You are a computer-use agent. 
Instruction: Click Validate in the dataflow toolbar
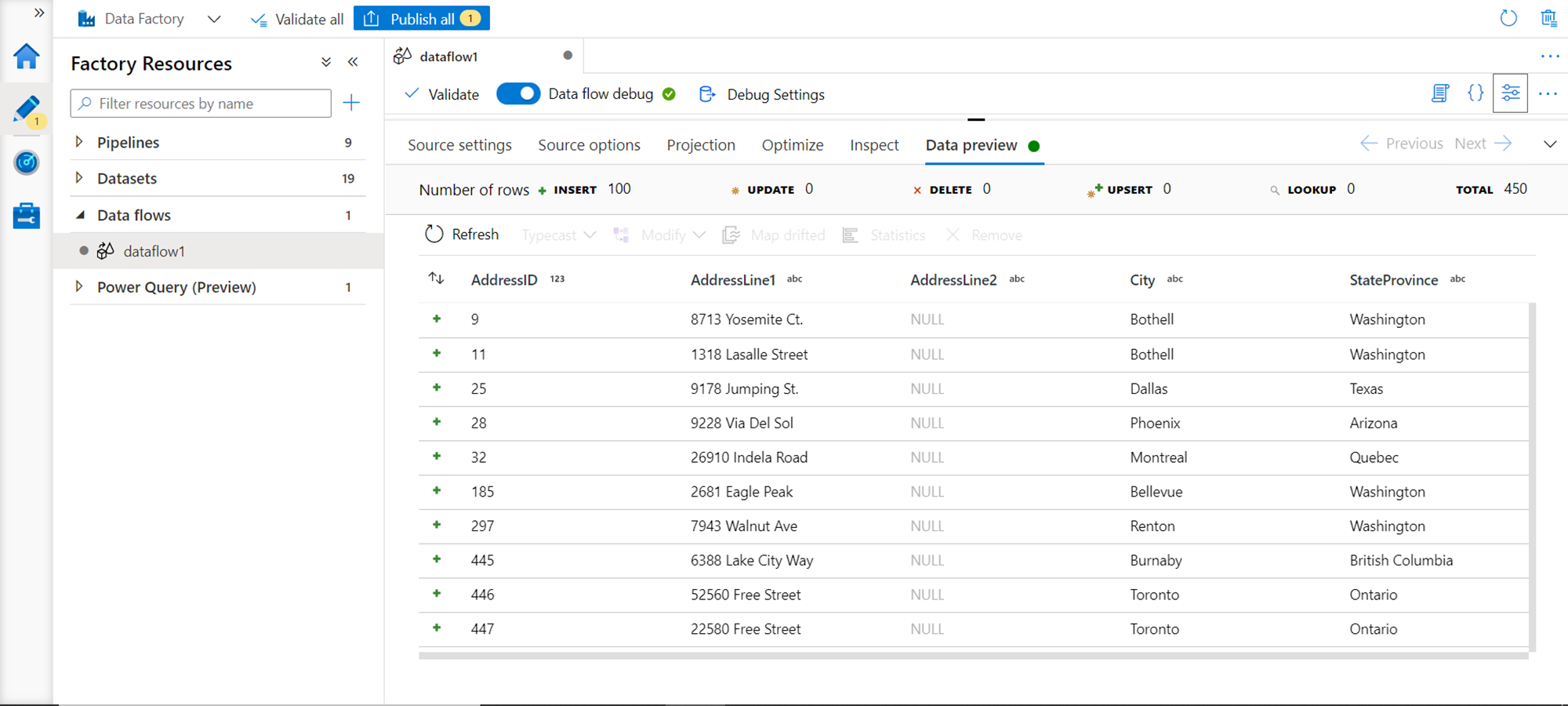[441, 94]
